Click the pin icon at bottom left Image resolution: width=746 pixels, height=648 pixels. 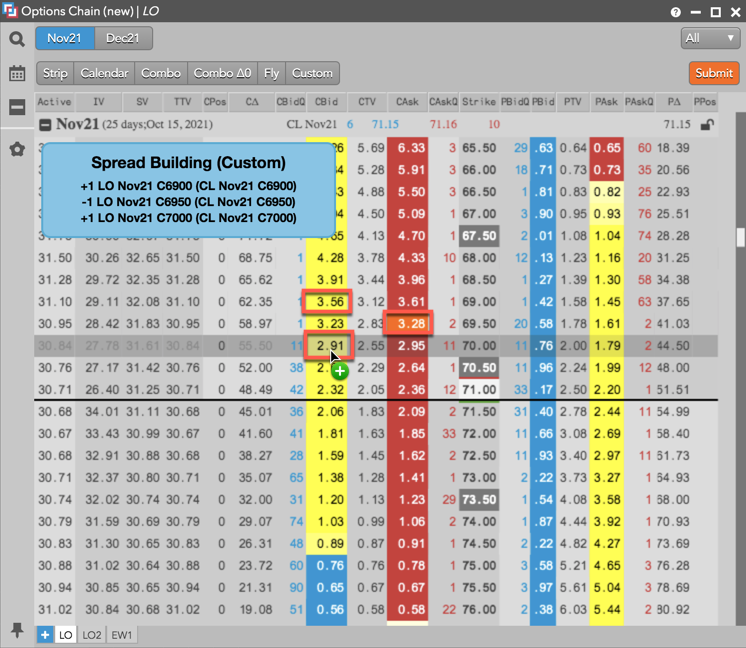(17, 630)
